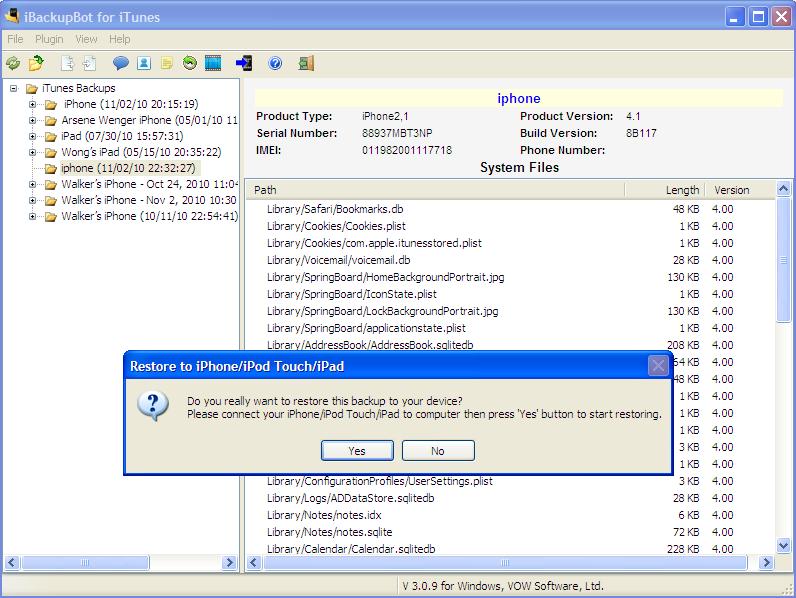
Task: Open the Plugin menu
Action: [49, 39]
